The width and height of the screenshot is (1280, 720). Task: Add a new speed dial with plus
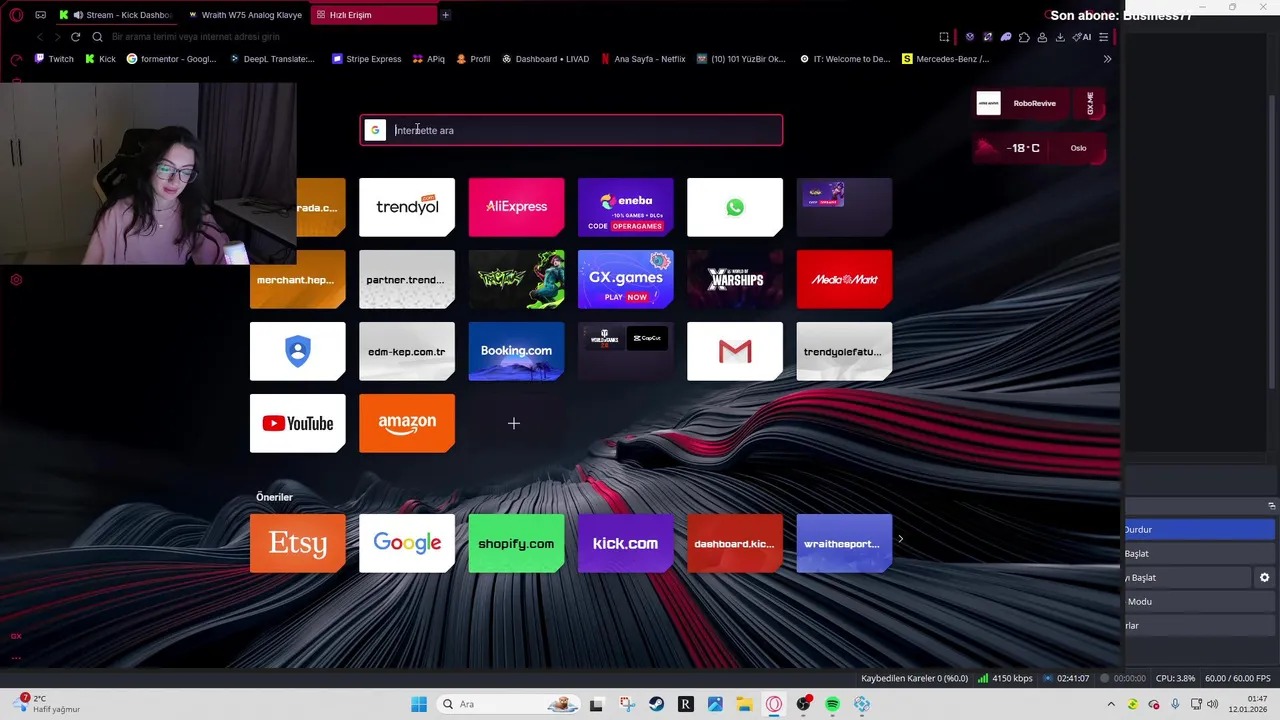click(514, 423)
